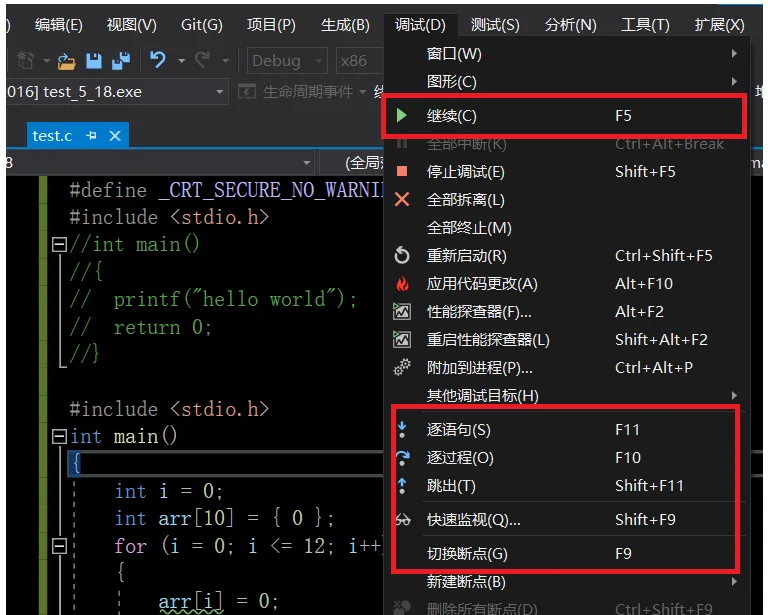768x615 pixels.
Task: Choose 停止调试(E) menu entry
Action: [567, 172]
